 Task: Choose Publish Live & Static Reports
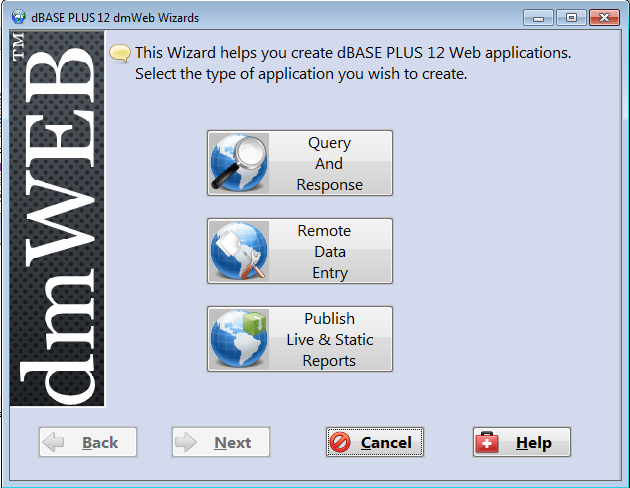300,339
